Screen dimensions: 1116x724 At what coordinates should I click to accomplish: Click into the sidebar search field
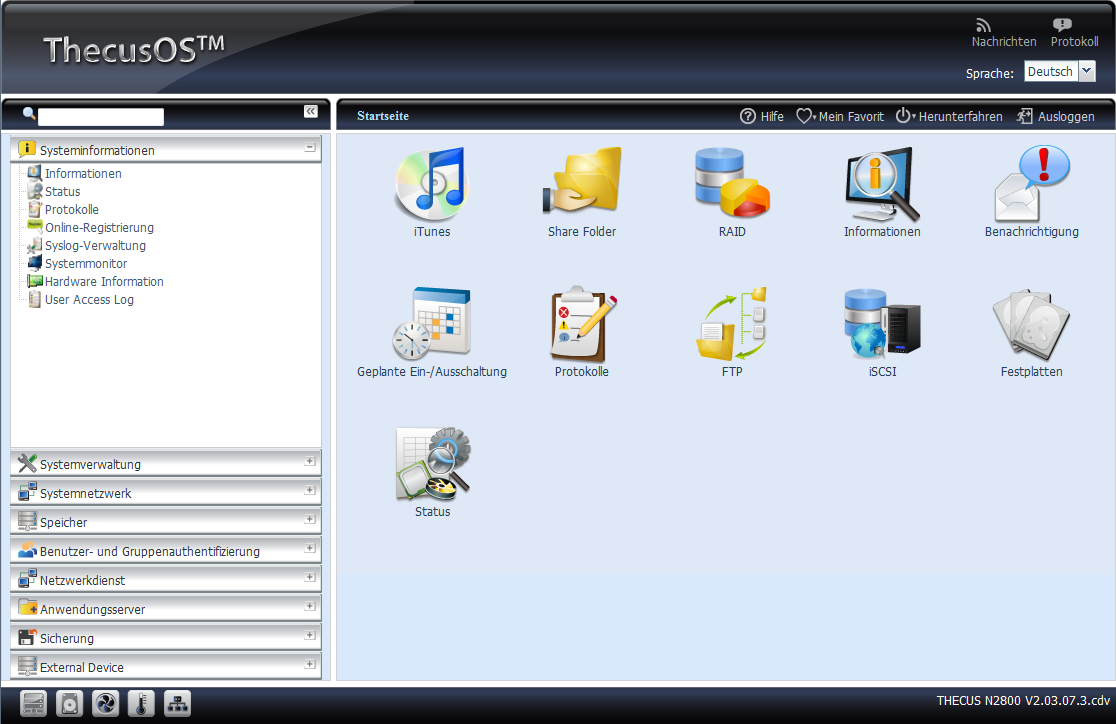tap(100, 117)
